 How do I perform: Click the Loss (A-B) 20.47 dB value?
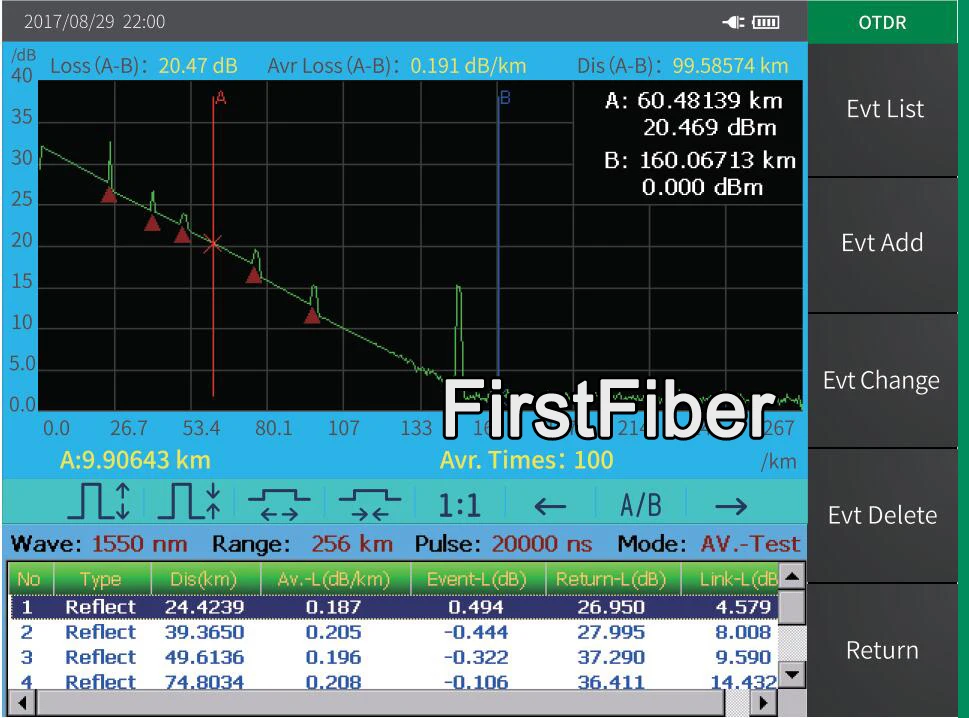(198, 65)
